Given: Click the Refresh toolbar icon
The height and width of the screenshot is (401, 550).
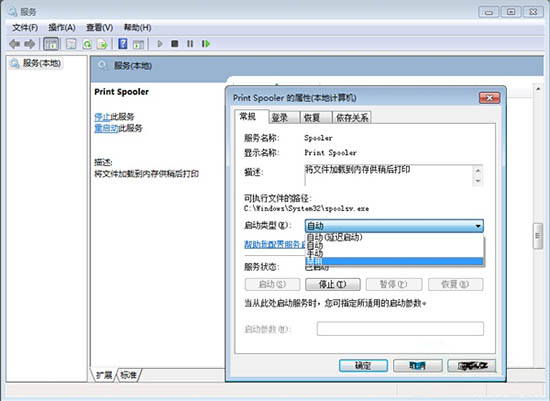Looking at the screenshot, I should (x=87, y=44).
